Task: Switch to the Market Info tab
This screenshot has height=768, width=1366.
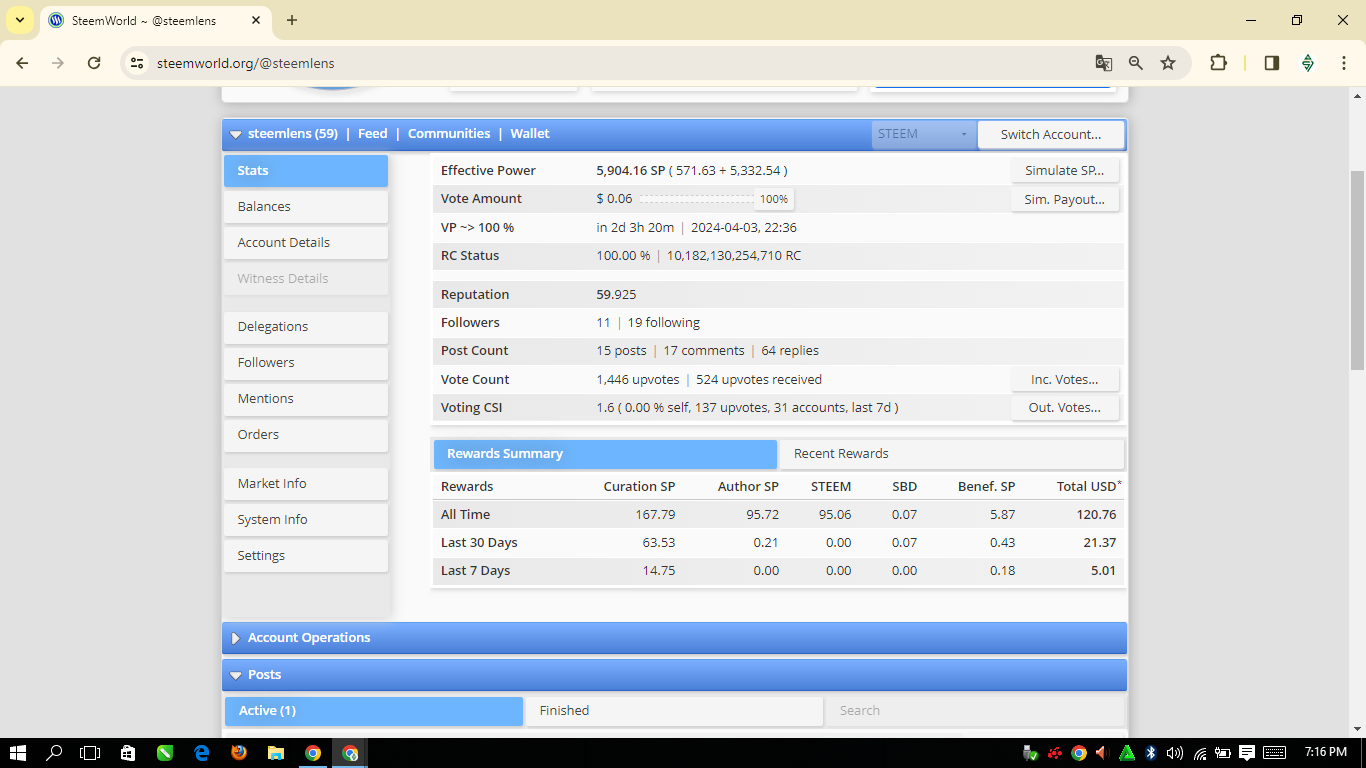Action: 306,484
